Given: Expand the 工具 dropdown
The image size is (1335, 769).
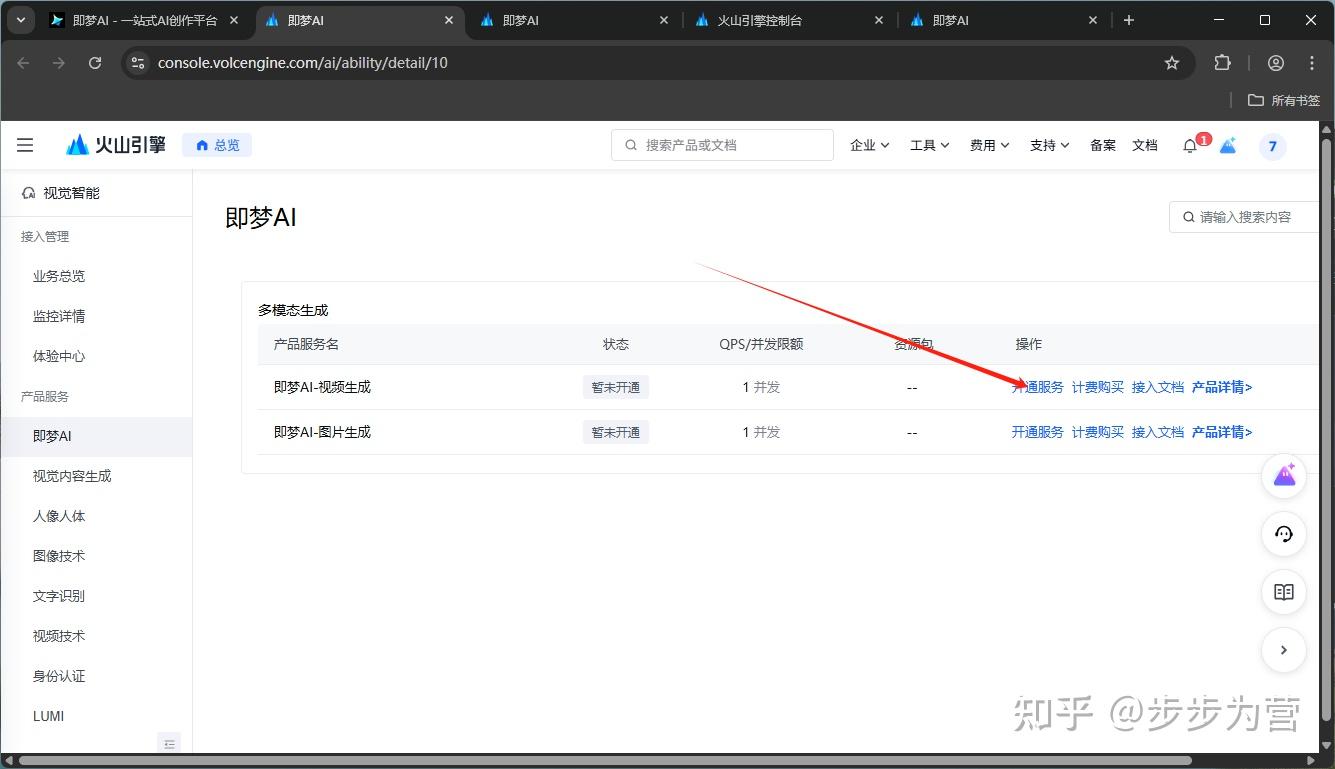Looking at the screenshot, I should point(929,145).
